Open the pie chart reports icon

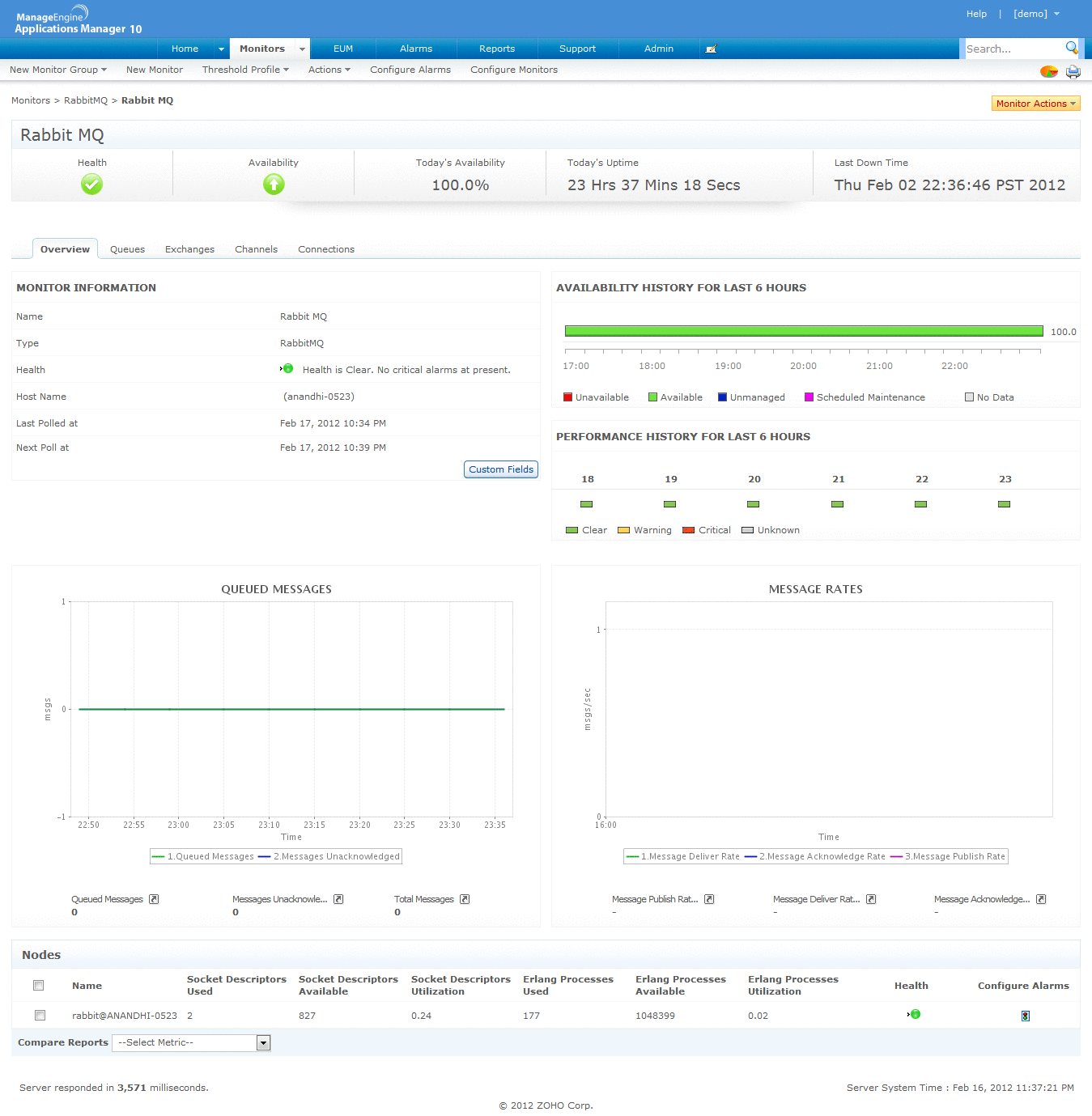(1048, 71)
